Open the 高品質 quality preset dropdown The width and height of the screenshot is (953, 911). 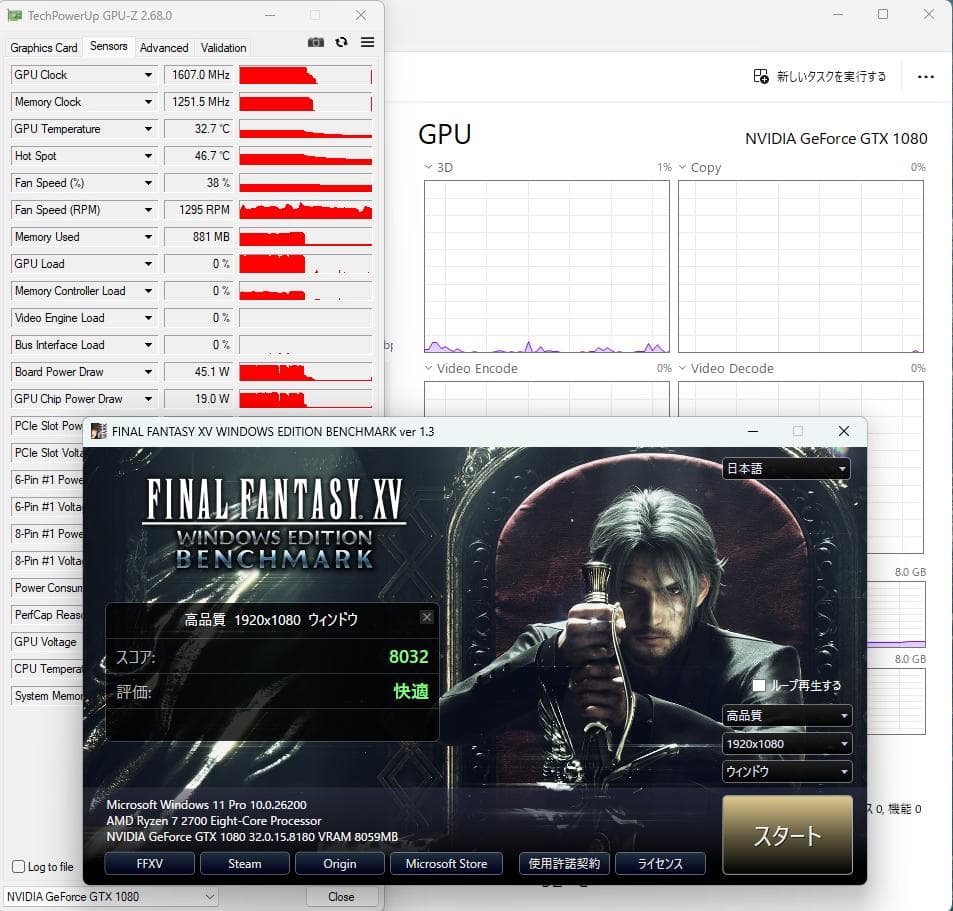click(x=787, y=715)
